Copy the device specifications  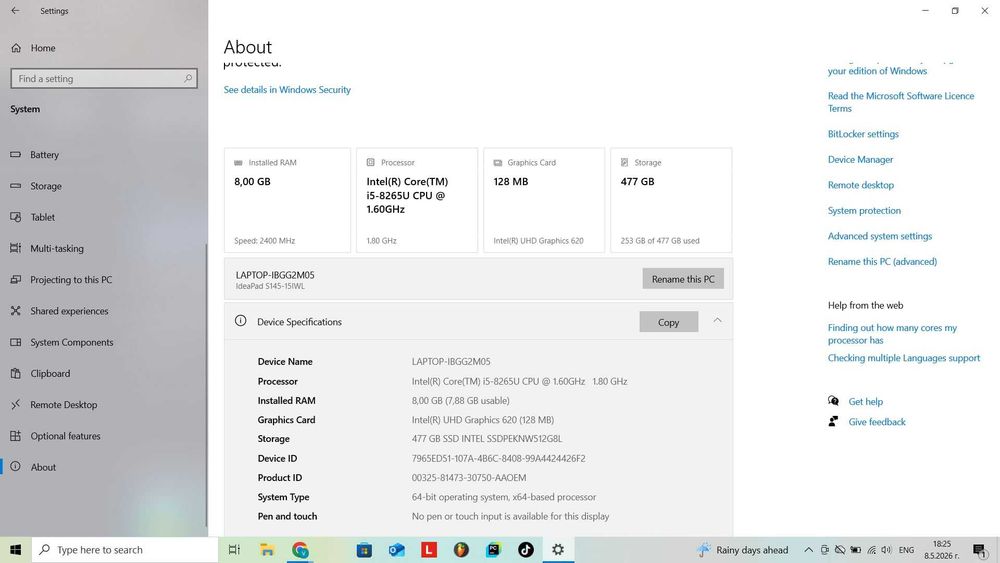click(668, 322)
